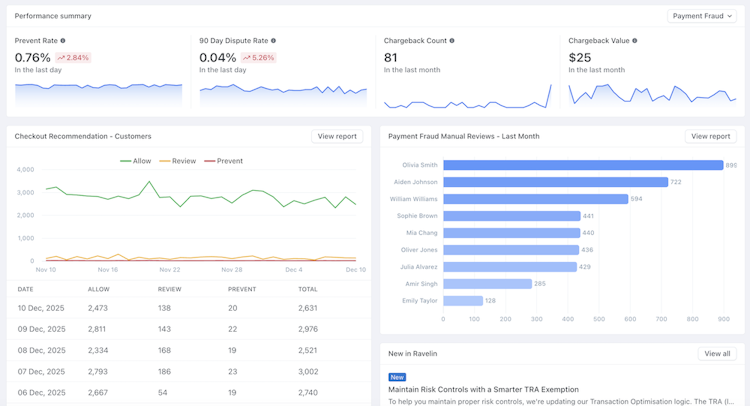Sort table by DATE column header
Image resolution: width=750 pixels, height=406 pixels.
click(x=25, y=289)
